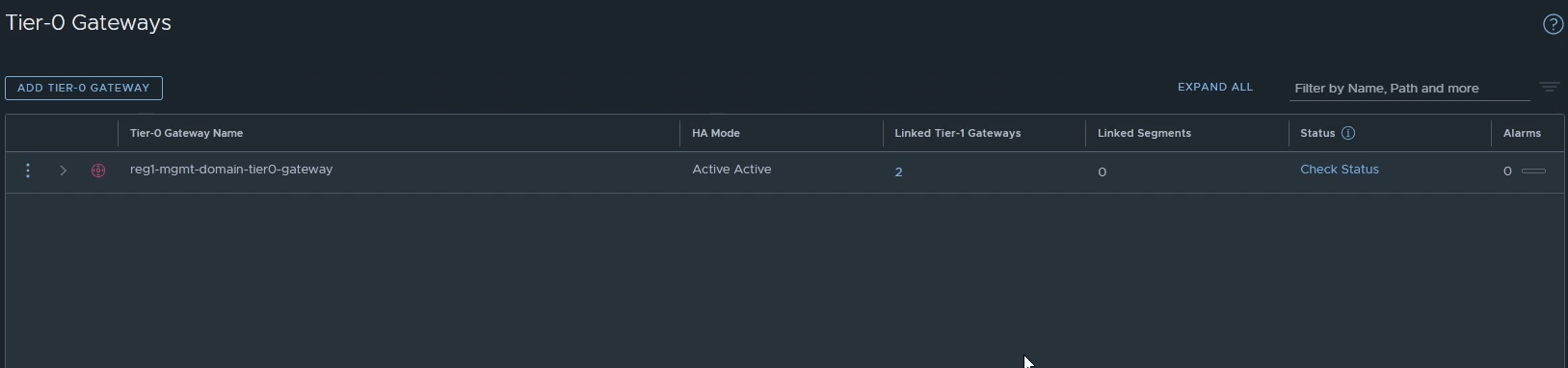The height and width of the screenshot is (368, 1568).
Task: Click ADD TIER-0 GATEWAY button
Action: 84,88
